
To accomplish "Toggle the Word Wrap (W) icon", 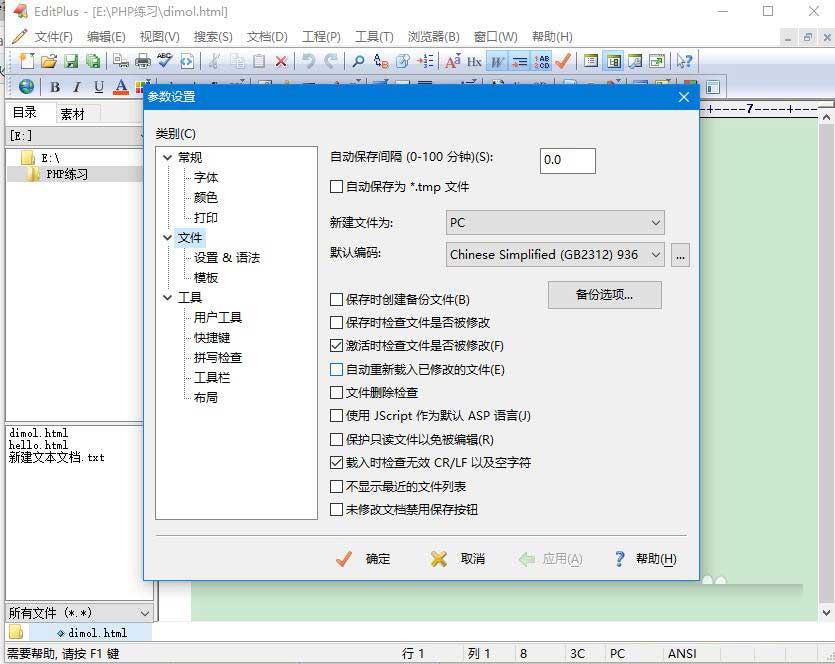I will pyautogui.click(x=497, y=62).
